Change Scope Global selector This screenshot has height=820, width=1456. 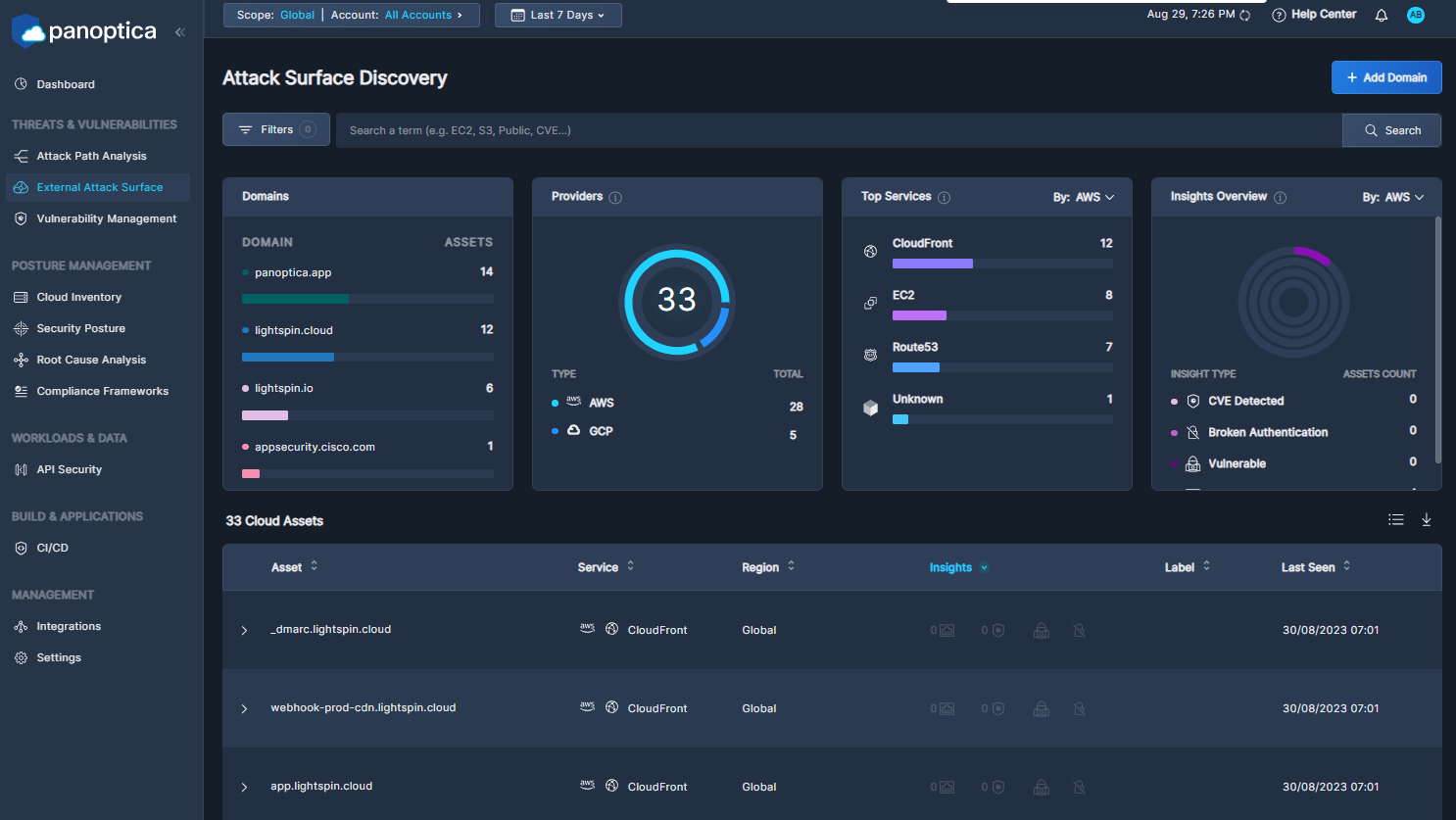tap(275, 15)
